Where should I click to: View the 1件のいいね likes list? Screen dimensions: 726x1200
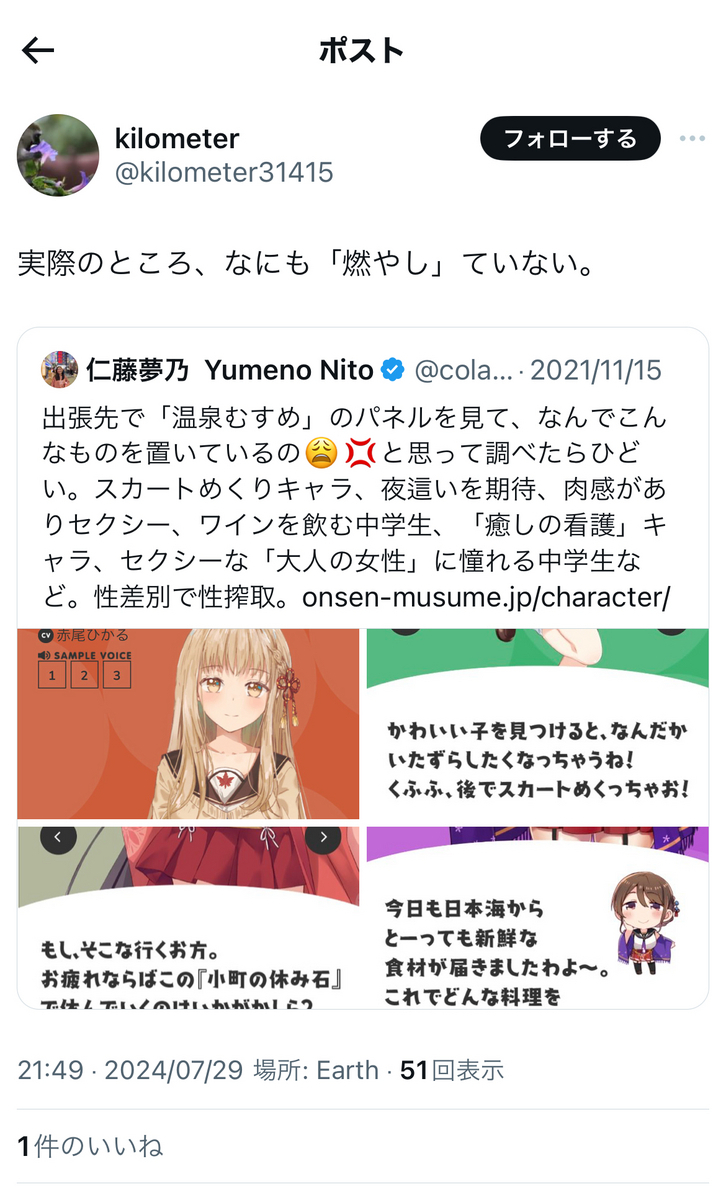(x=90, y=1146)
